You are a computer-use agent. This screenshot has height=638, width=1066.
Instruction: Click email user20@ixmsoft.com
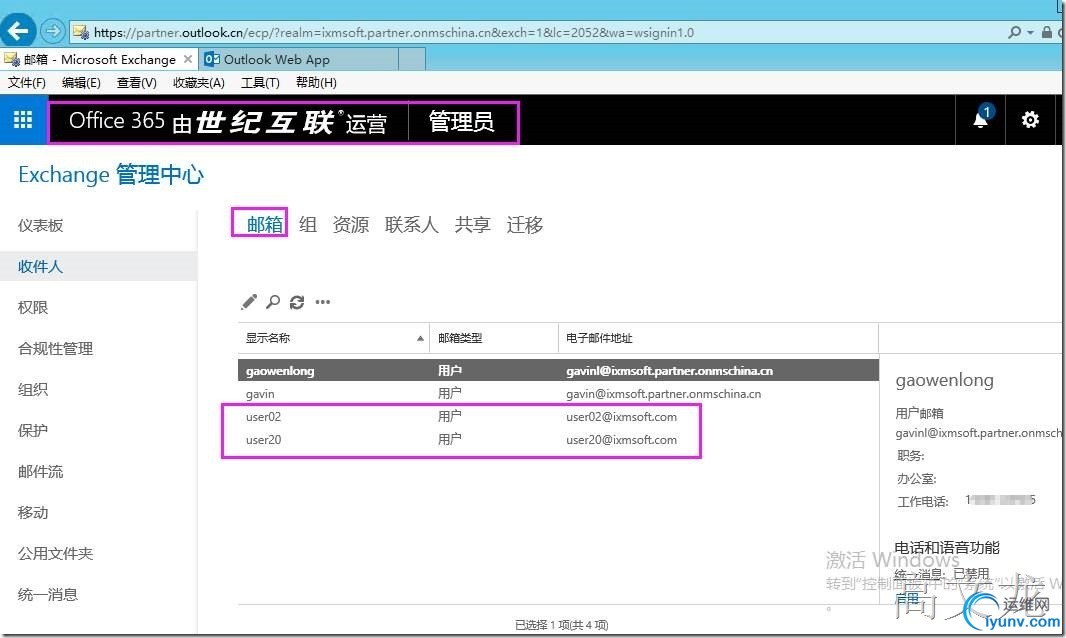pos(621,440)
